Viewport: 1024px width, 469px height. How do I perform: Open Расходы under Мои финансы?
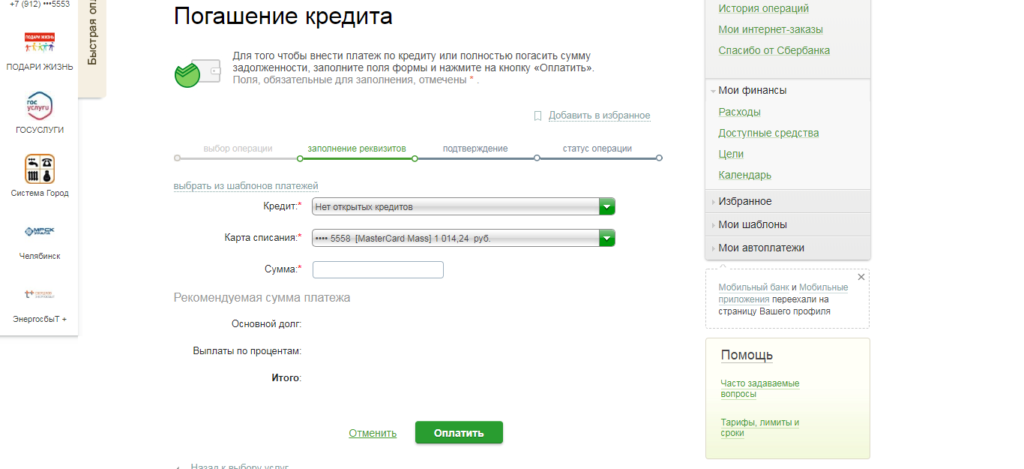739,112
